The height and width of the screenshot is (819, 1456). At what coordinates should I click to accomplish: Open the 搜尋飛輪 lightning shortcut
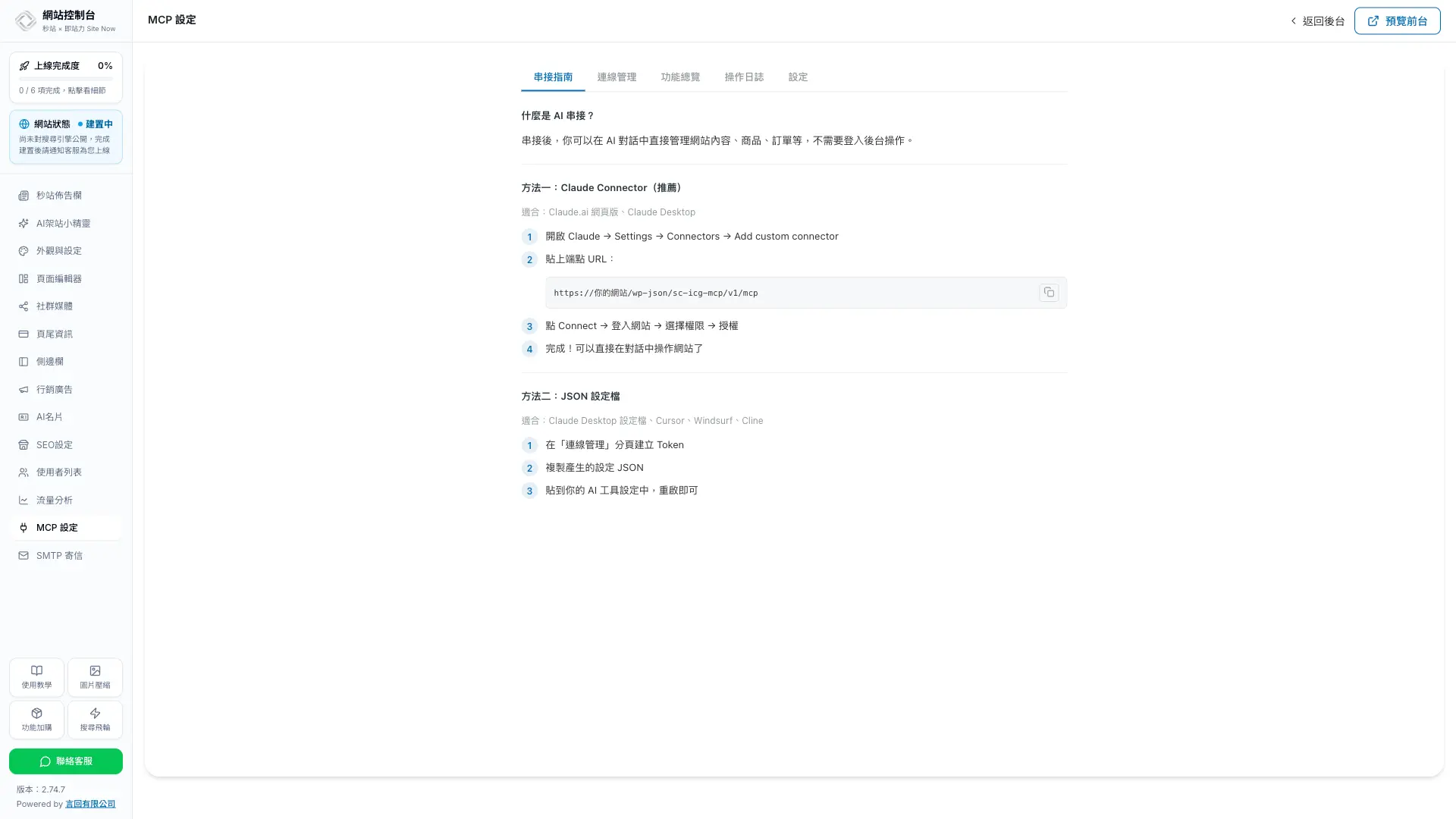[95, 720]
